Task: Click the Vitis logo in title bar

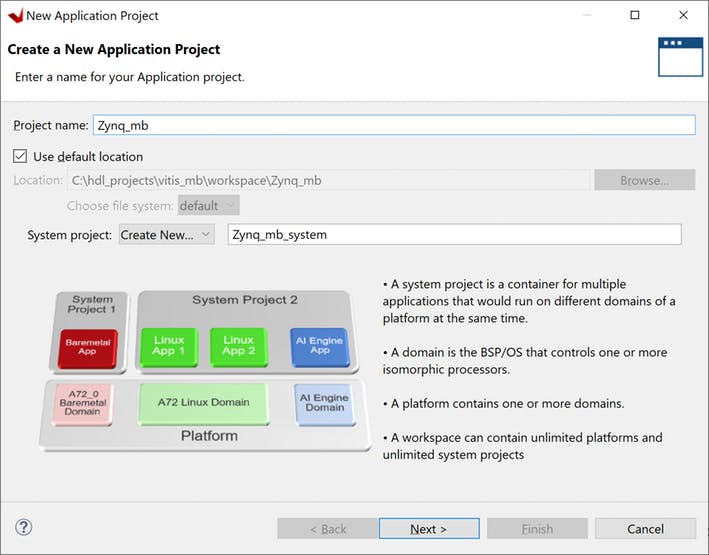Action: point(14,15)
